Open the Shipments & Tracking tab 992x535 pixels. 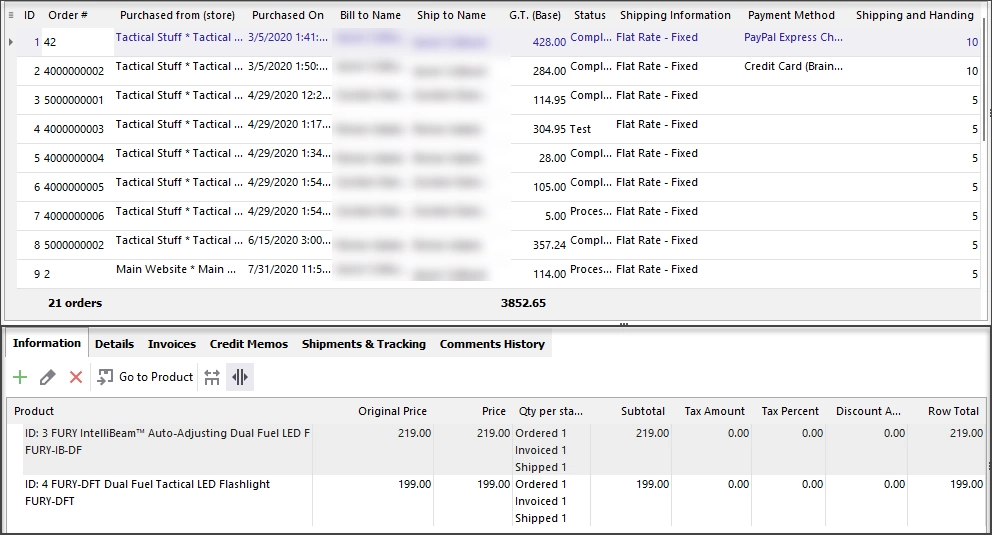(364, 344)
